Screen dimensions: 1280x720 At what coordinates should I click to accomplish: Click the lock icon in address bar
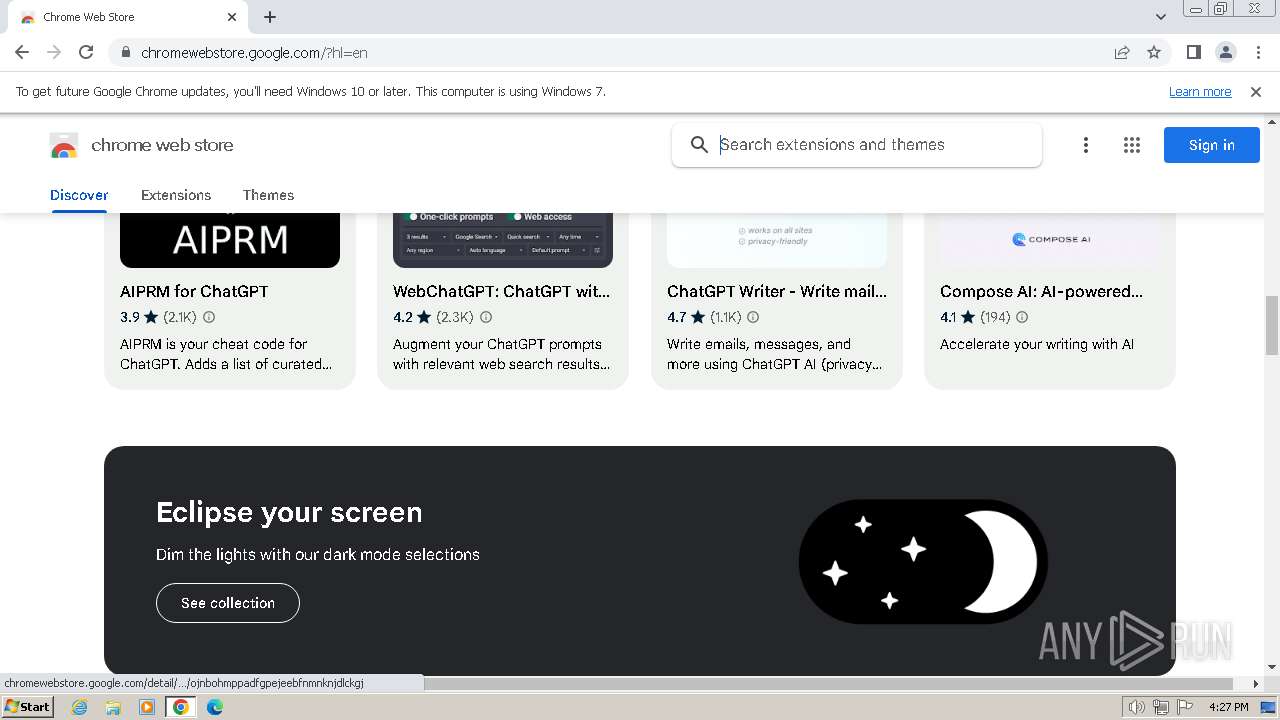(x=125, y=53)
